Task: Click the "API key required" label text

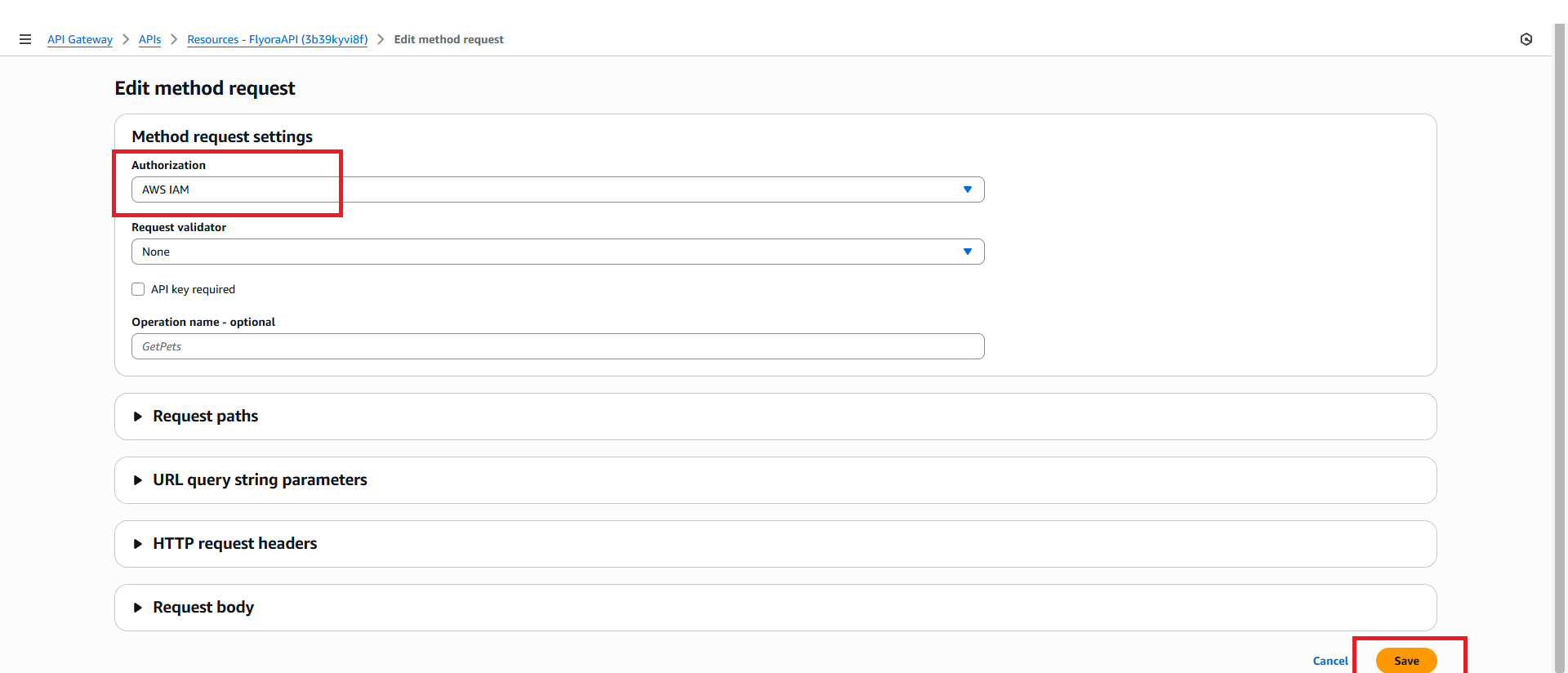Action: (x=193, y=289)
